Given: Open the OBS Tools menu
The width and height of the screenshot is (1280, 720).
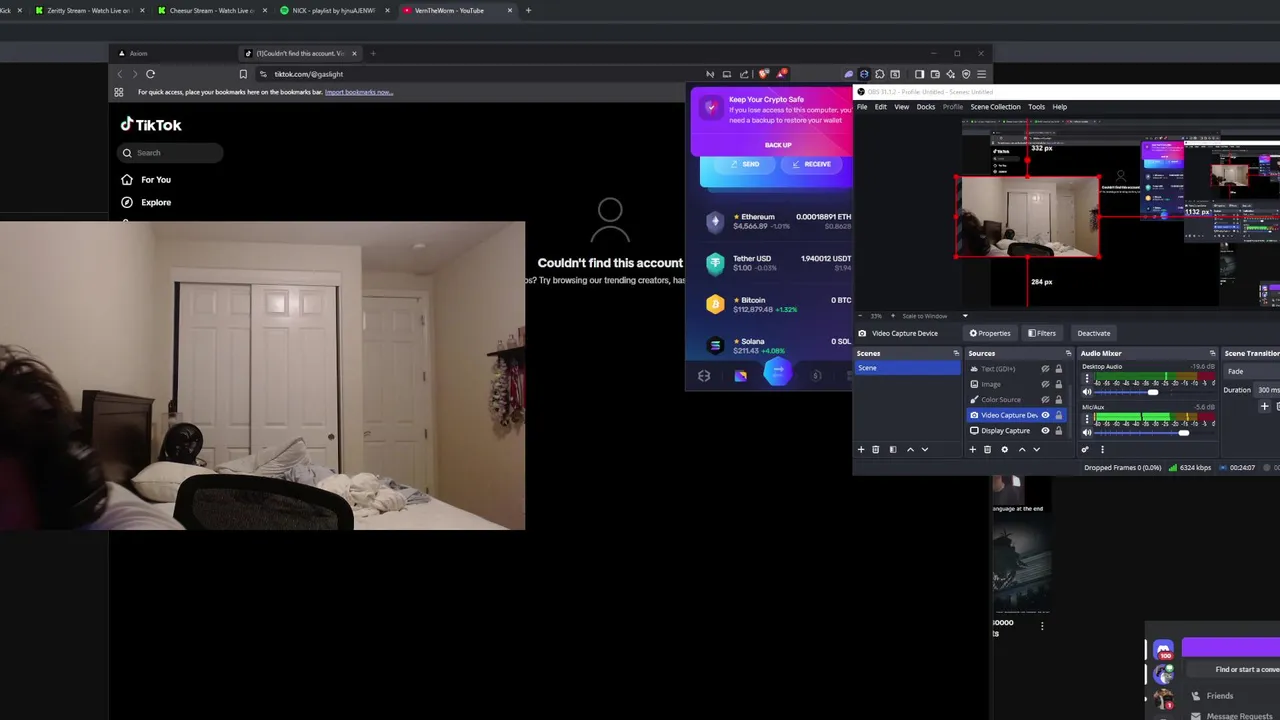Looking at the screenshot, I should pyautogui.click(x=1036, y=107).
